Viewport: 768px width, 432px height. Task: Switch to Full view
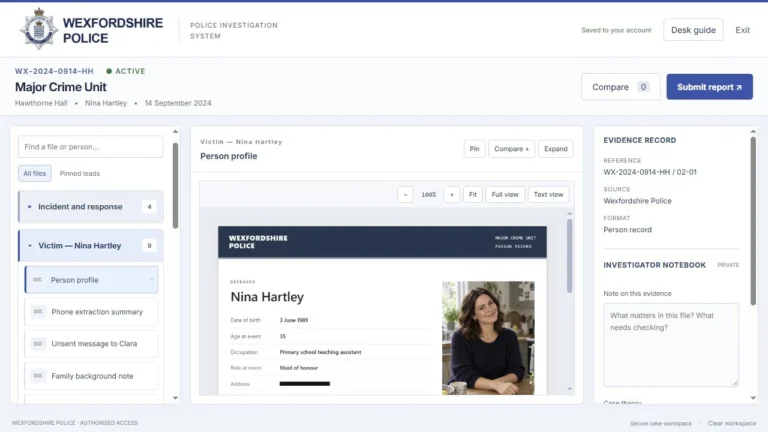coord(505,194)
